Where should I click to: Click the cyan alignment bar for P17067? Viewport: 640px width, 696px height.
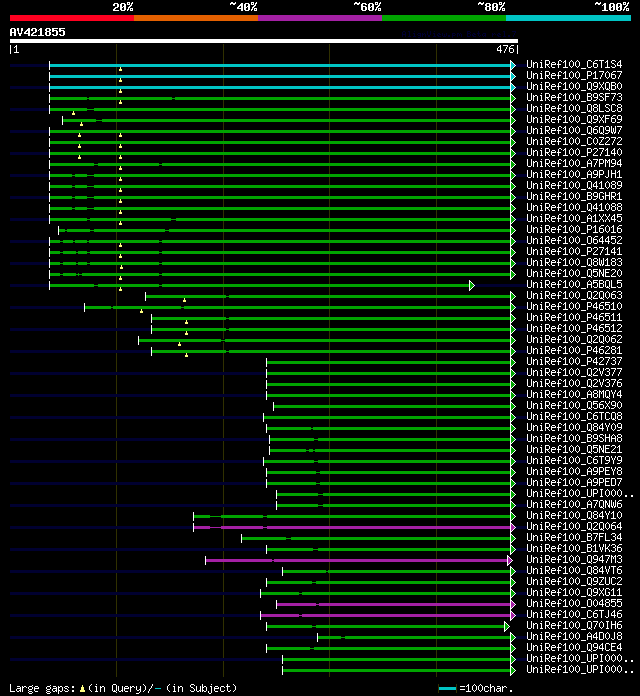click(x=280, y=76)
